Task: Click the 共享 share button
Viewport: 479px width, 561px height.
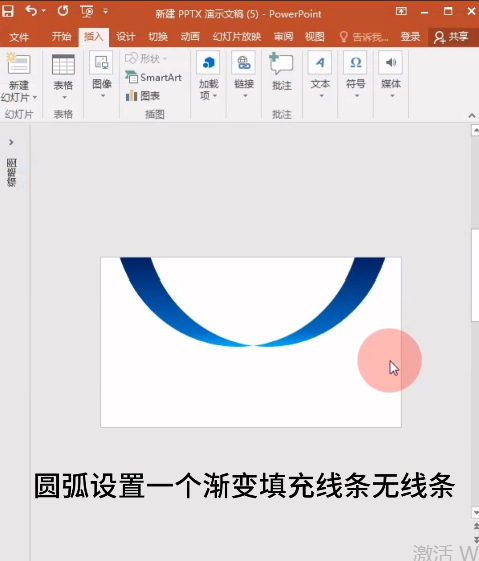Action: point(452,37)
